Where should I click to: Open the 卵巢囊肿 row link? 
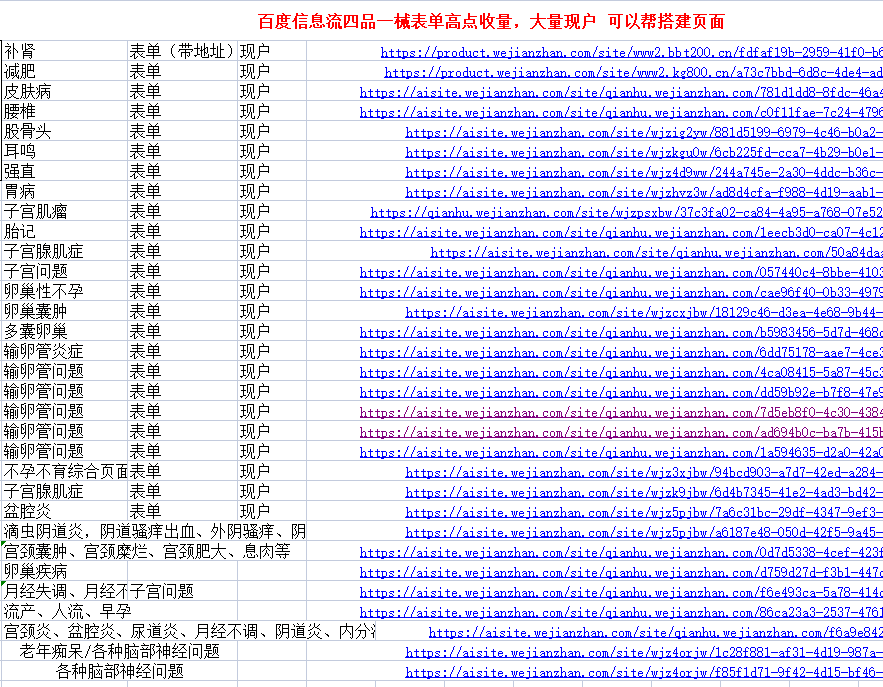pos(642,312)
